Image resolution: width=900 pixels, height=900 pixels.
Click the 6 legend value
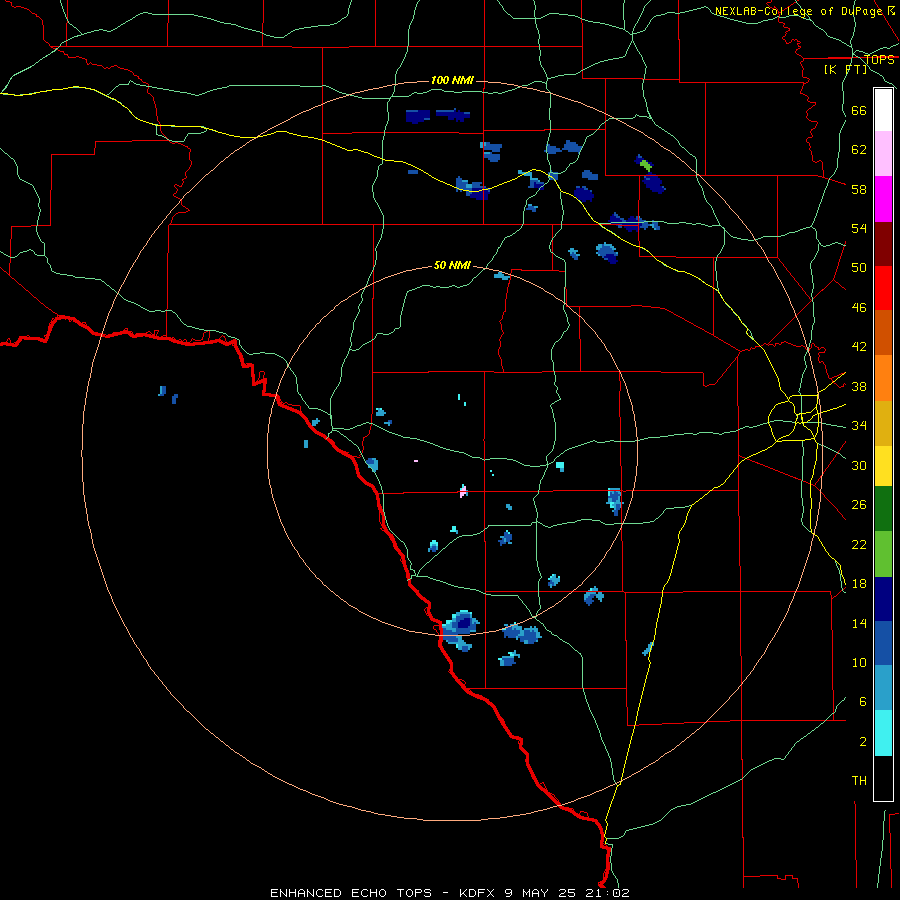(863, 701)
